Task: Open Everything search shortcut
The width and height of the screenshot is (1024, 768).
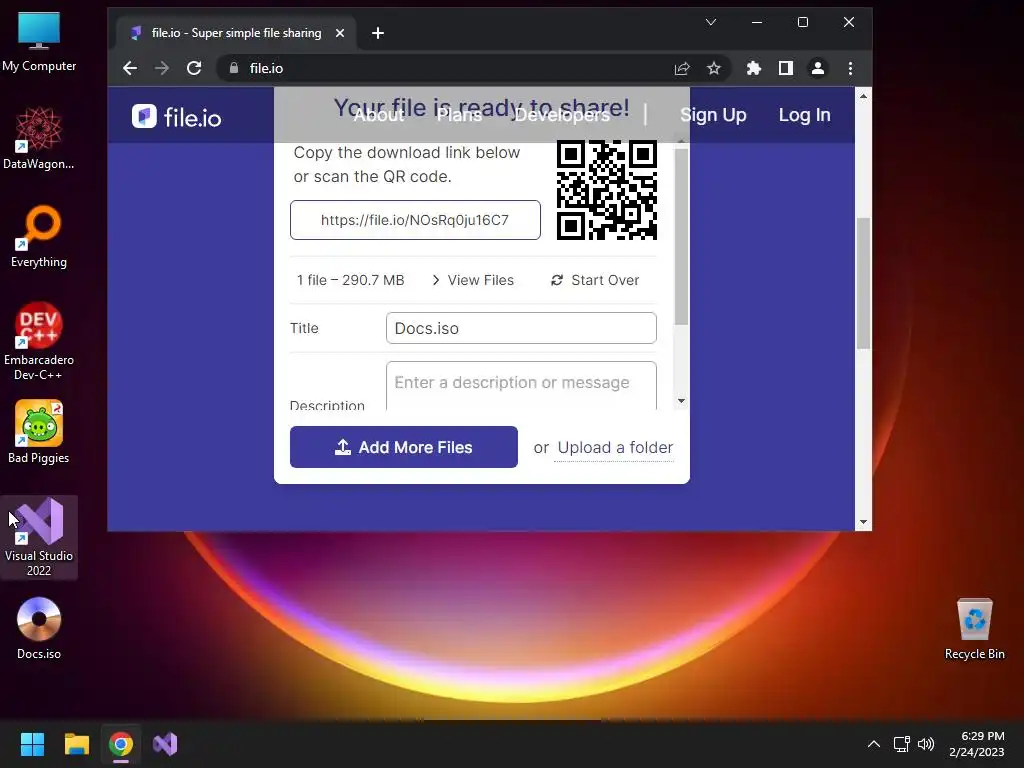Action: 39,236
